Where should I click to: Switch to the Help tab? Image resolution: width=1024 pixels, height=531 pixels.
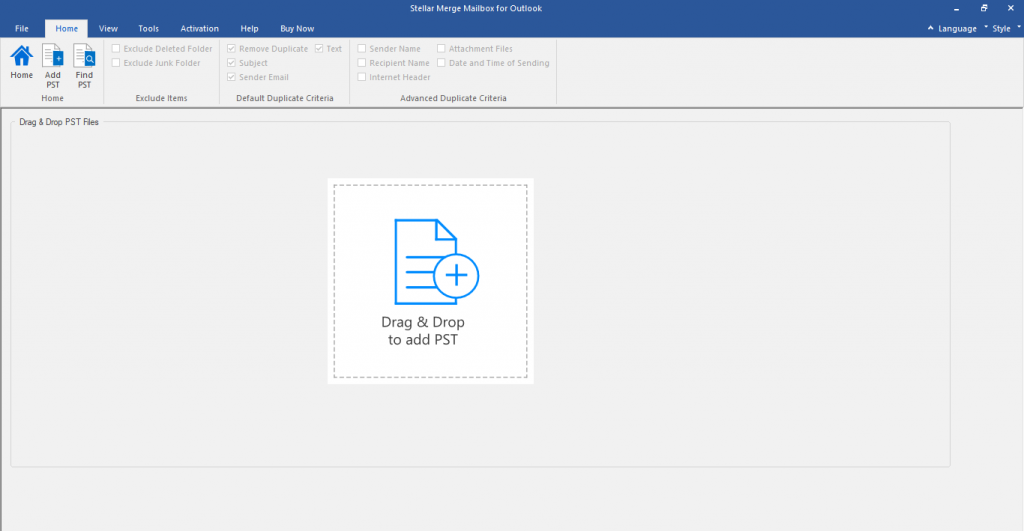pyautogui.click(x=249, y=29)
